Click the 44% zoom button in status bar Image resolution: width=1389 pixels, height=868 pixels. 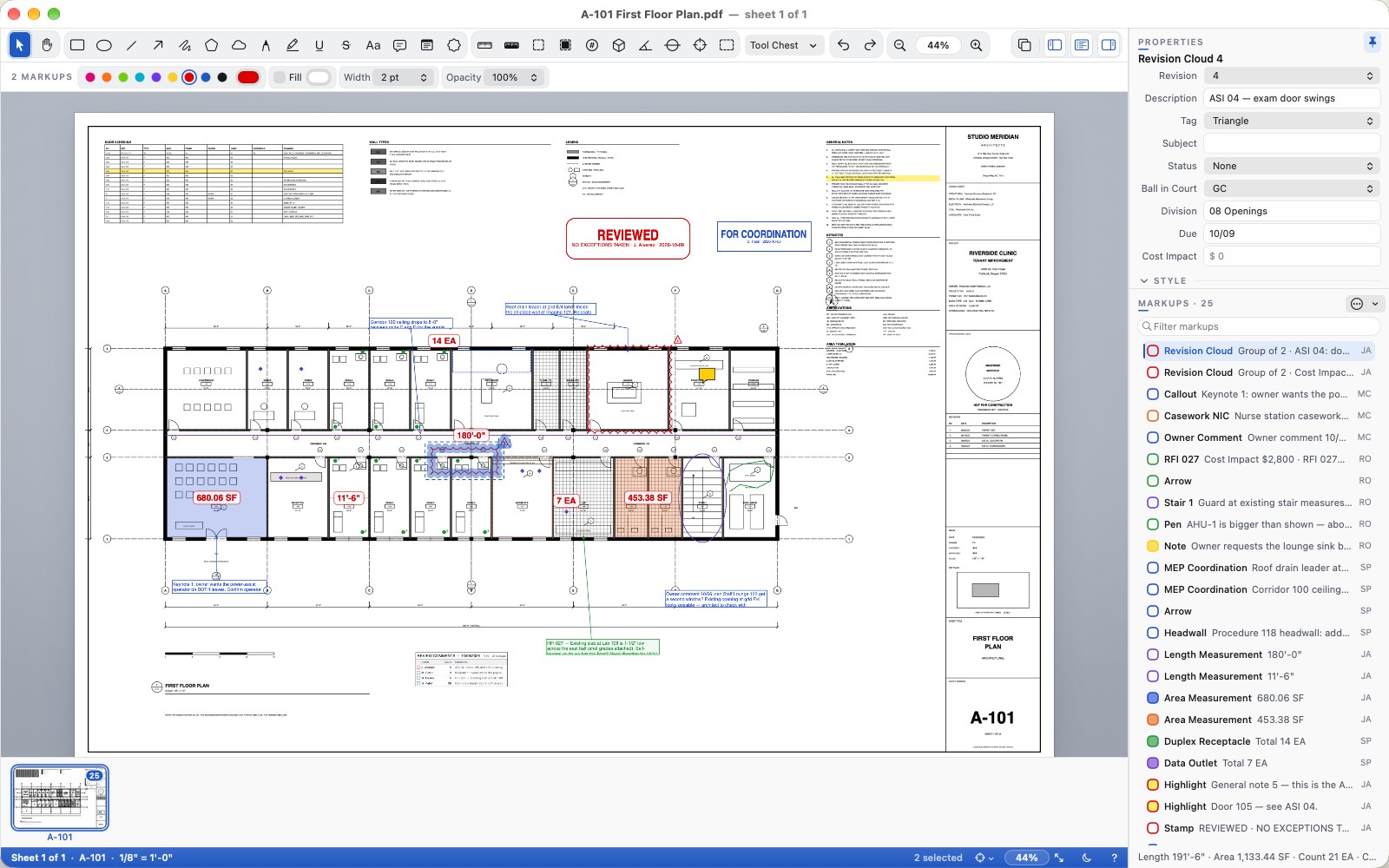pyautogui.click(x=1027, y=858)
